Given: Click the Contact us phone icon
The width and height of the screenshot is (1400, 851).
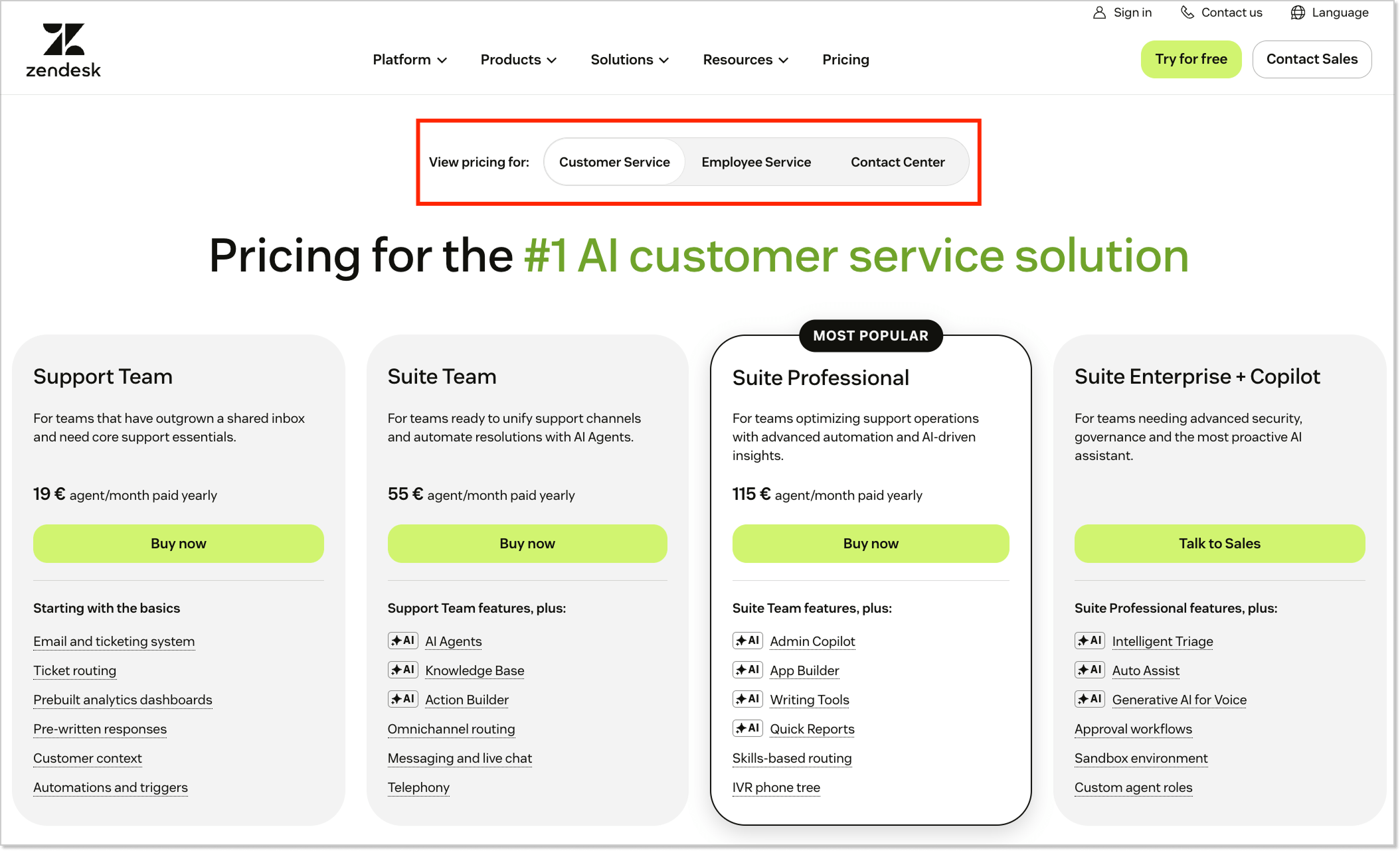Looking at the screenshot, I should [1187, 13].
